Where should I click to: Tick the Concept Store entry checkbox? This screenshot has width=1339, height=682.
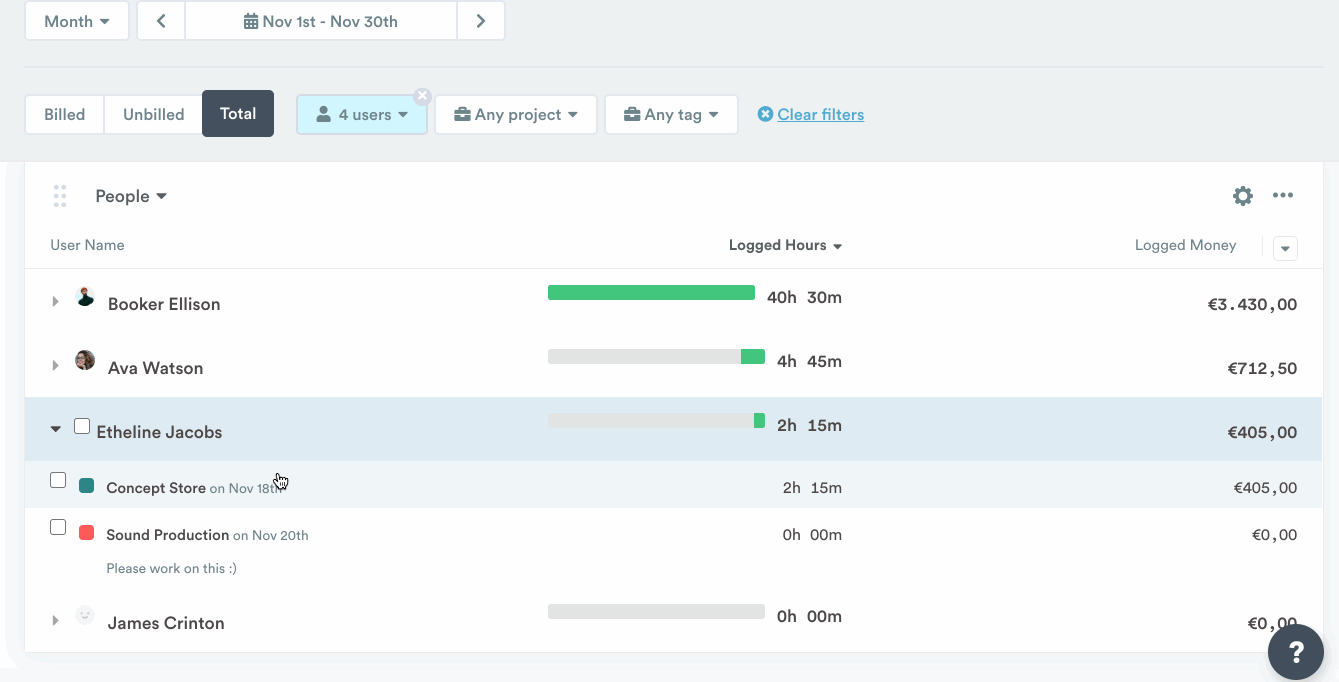click(x=58, y=481)
